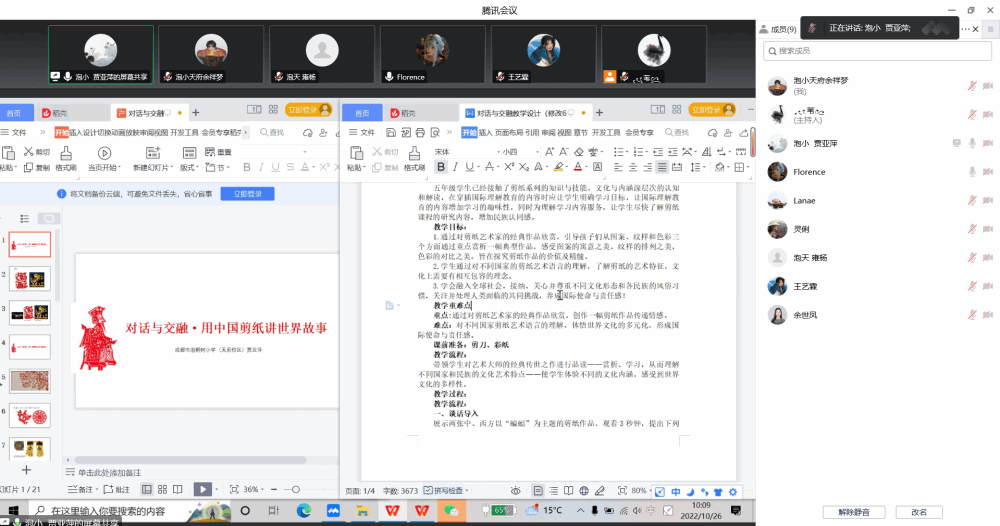Apply superscript in Writer document toolbar
The height and width of the screenshot is (526, 1000).
tap(508, 167)
